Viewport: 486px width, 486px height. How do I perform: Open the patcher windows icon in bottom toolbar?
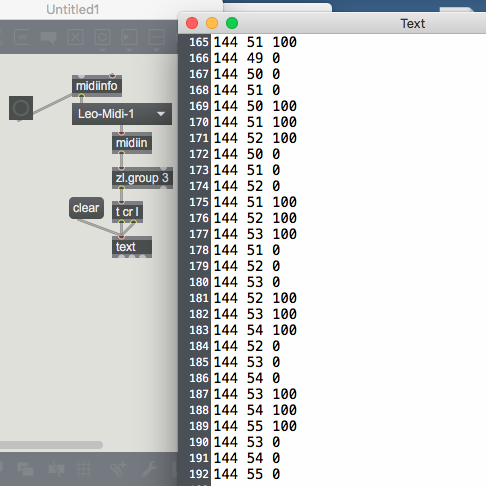tap(25, 469)
